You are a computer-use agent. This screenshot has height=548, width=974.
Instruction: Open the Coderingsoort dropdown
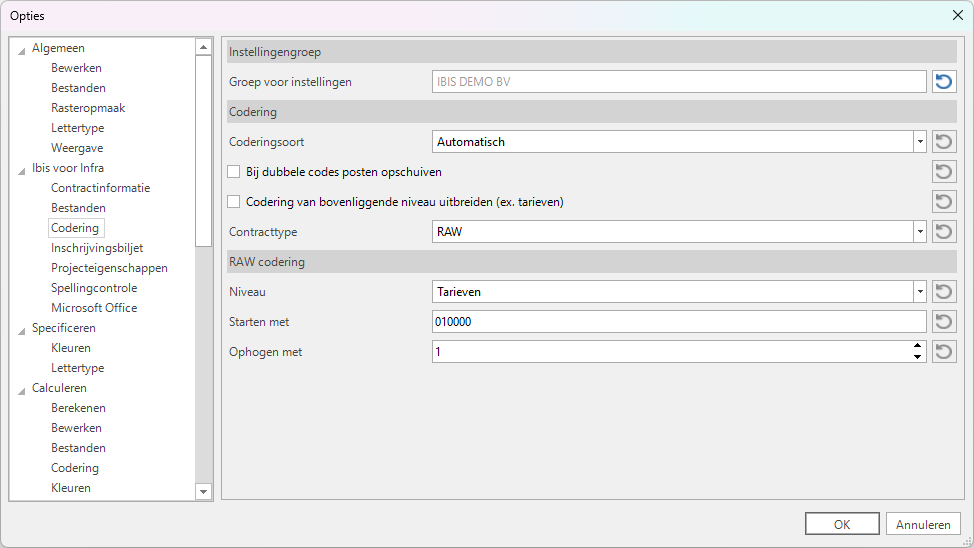coord(919,142)
